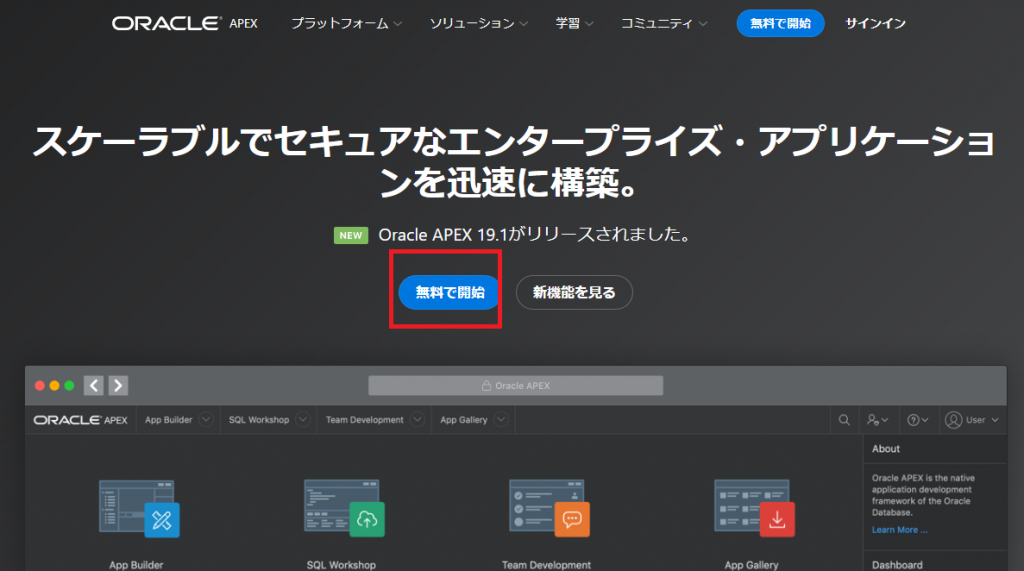Click the SQL Workshop label under its icon
1024x571 pixels.
click(341, 565)
